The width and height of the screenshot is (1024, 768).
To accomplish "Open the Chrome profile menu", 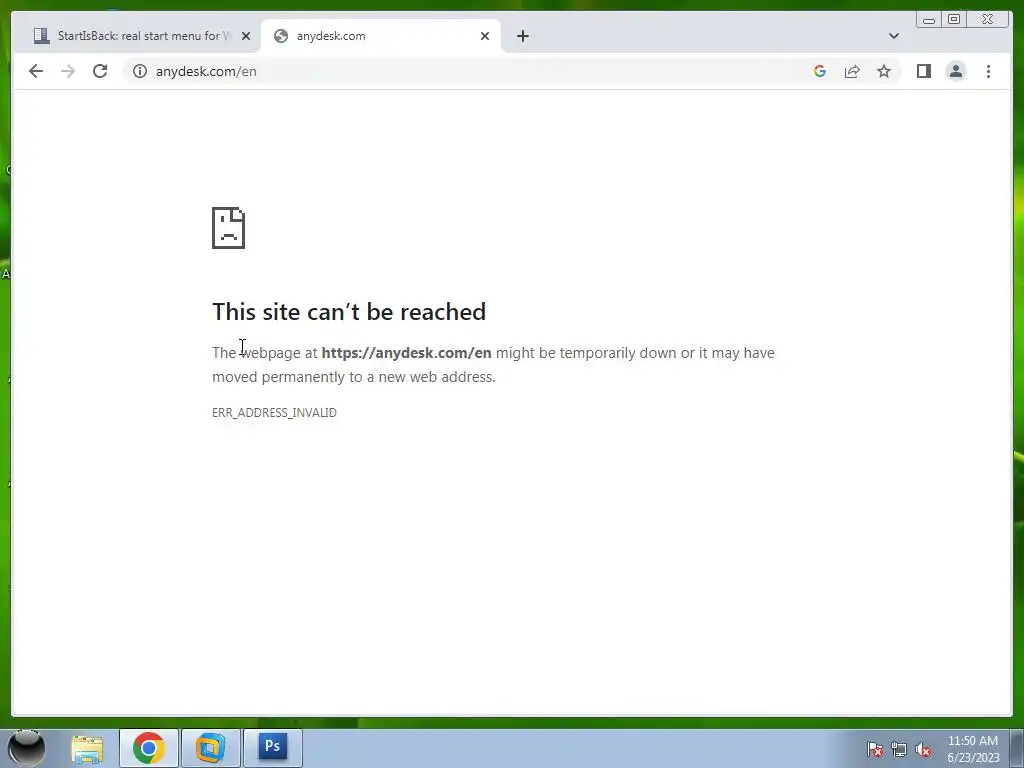I will (955, 71).
